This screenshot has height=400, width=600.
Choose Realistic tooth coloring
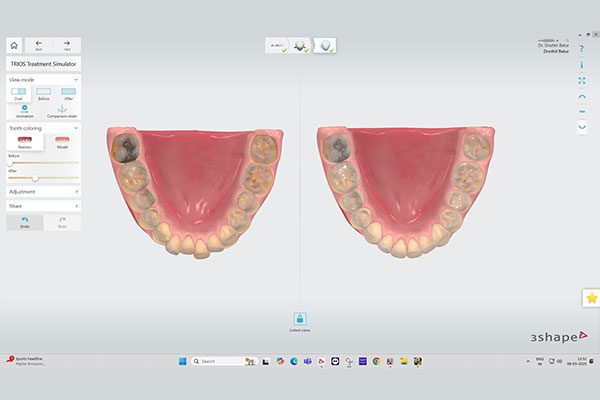pos(24,142)
